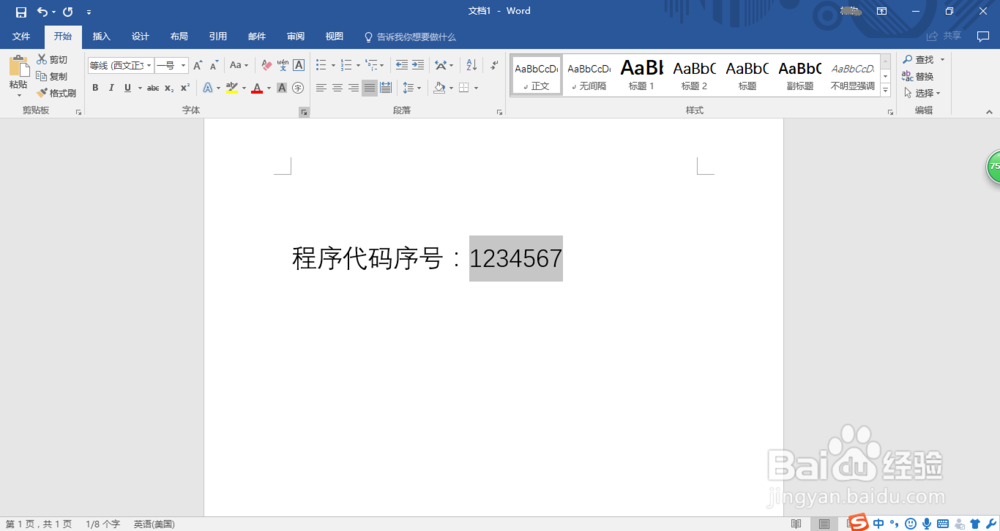
Task: Click 替换 replace button
Action: tap(918, 76)
